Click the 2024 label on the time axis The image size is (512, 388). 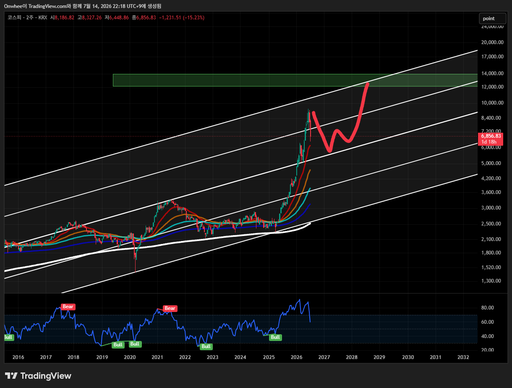pyautogui.click(x=240, y=357)
